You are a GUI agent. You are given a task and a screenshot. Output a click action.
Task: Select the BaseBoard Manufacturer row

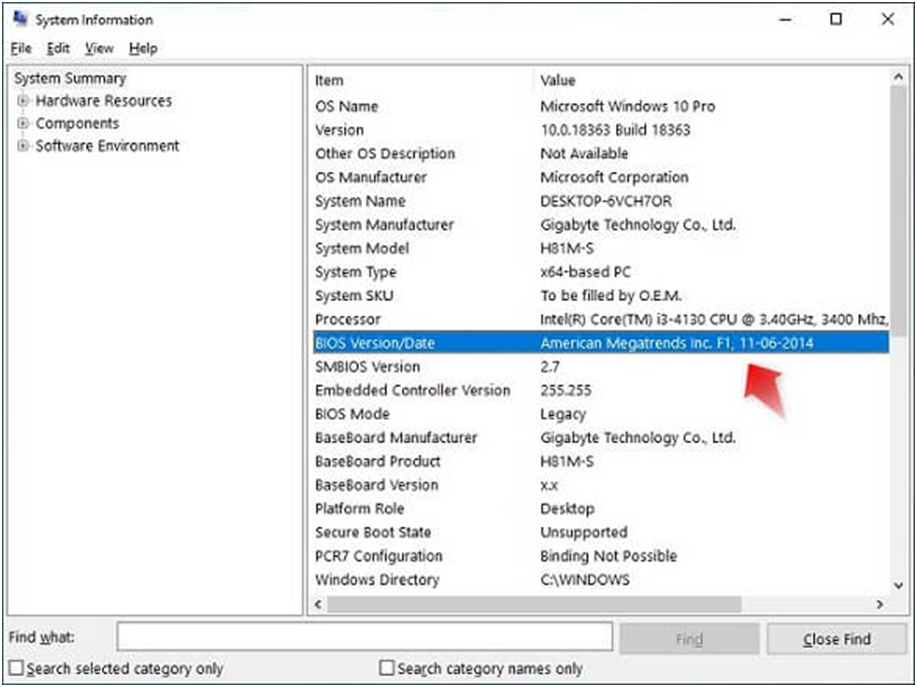[x=601, y=437]
